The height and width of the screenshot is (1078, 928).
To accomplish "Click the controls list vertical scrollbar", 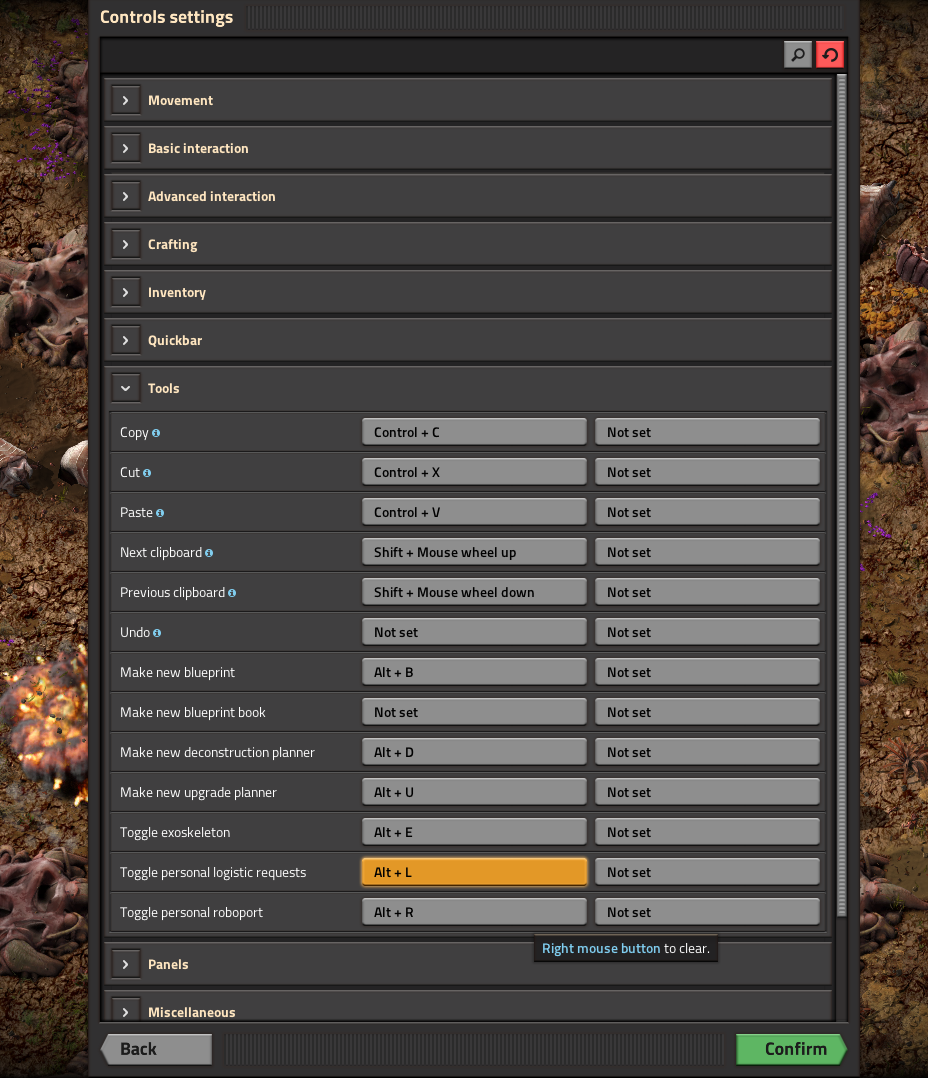I will click(x=842, y=500).
